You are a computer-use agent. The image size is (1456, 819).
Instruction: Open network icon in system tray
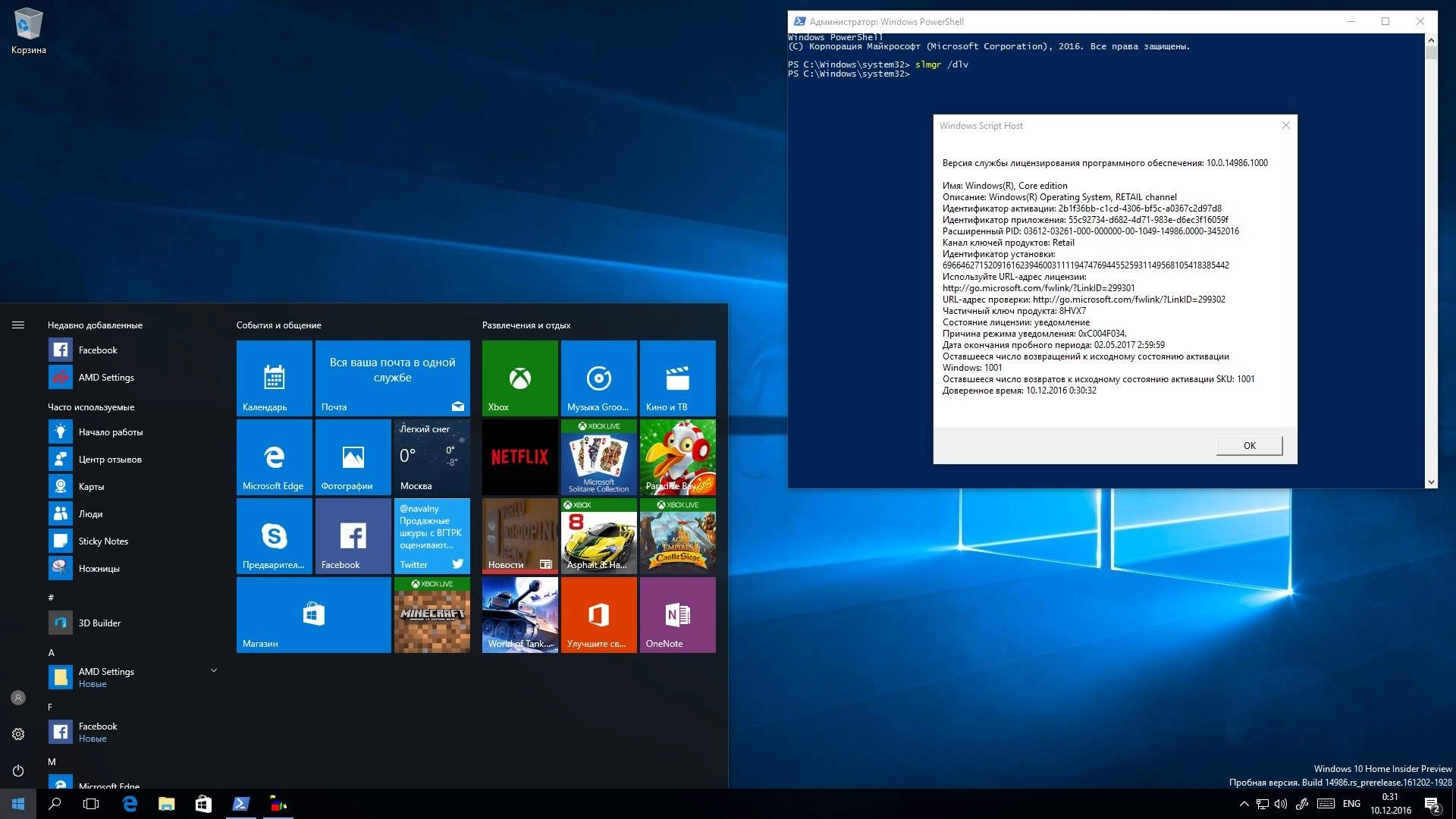[1262, 804]
